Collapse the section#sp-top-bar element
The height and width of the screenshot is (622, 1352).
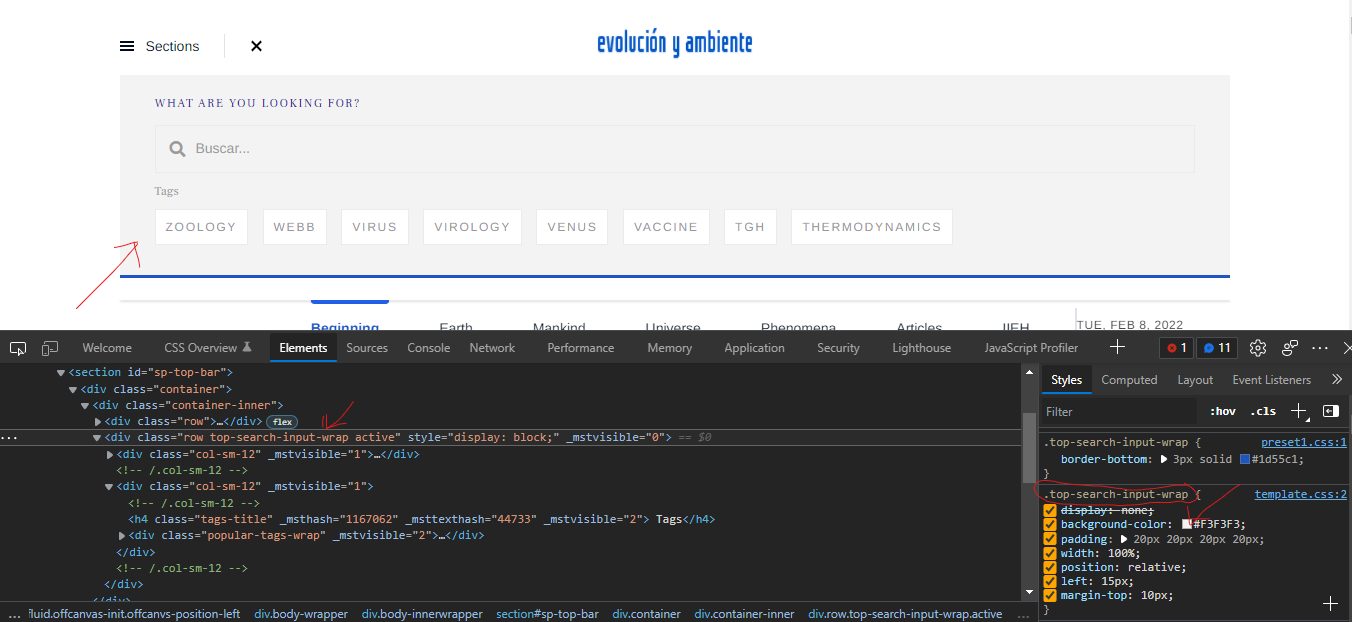[60, 371]
